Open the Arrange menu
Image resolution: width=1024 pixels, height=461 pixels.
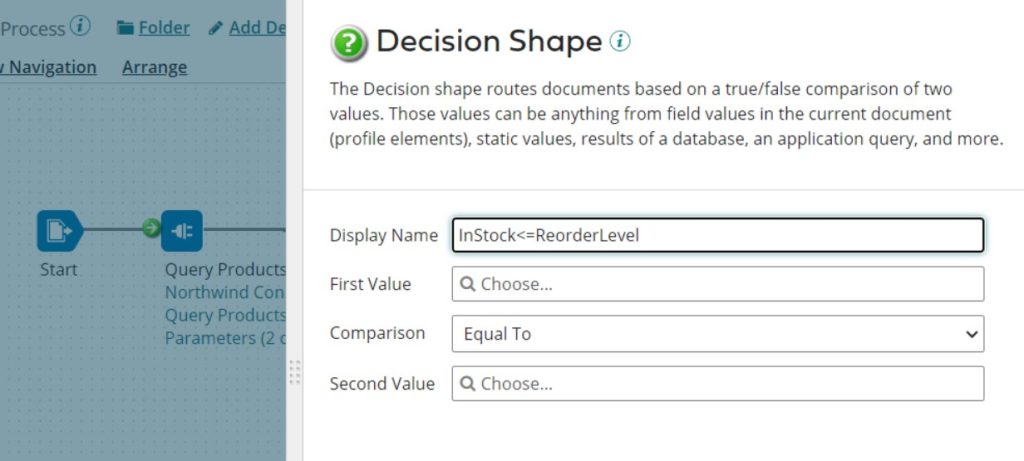pyautogui.click(x=154, y=67)
